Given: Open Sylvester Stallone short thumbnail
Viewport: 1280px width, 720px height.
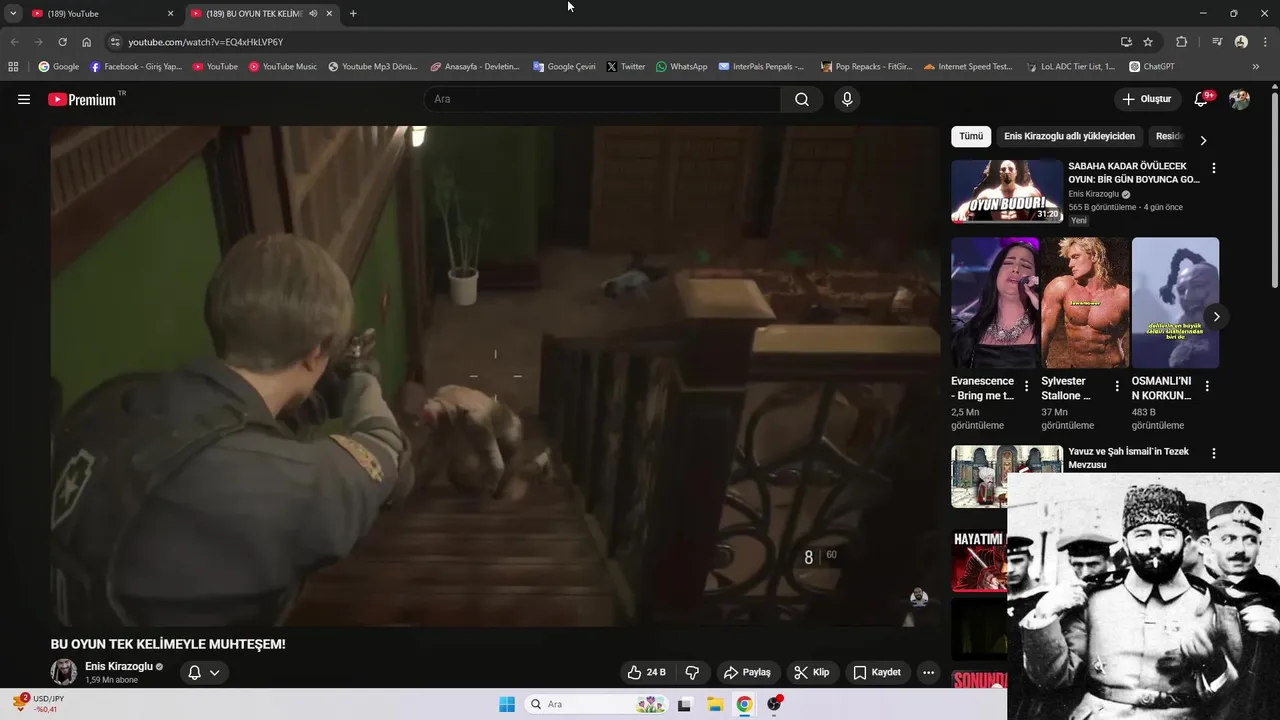Looking at the screenshot, I should pos(1085,303).
